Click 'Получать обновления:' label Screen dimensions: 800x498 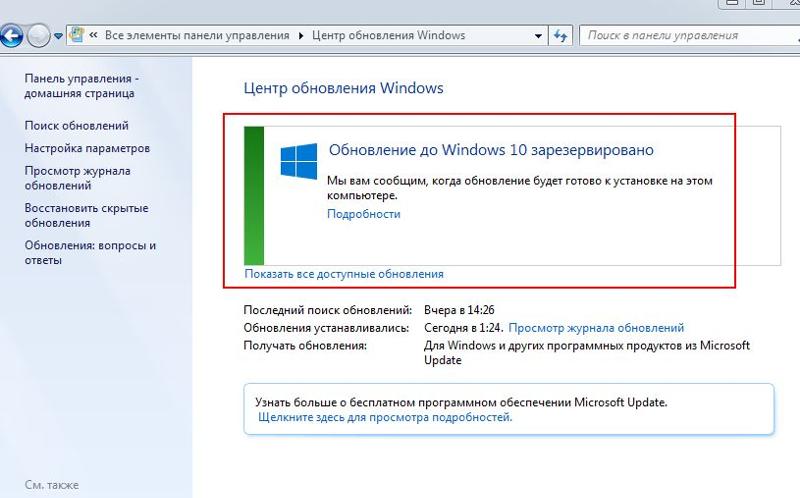pyautogui.click(x=305, y=346)
